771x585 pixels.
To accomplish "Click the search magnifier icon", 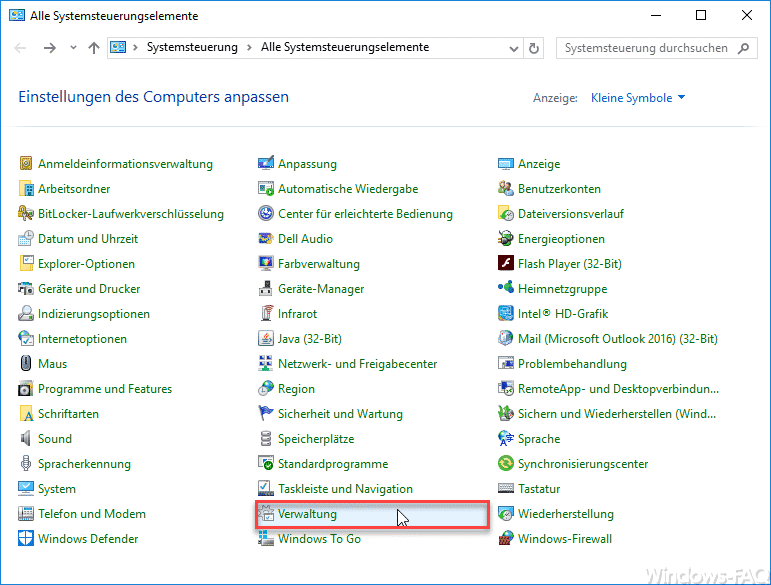I will [x=743, y=48].
